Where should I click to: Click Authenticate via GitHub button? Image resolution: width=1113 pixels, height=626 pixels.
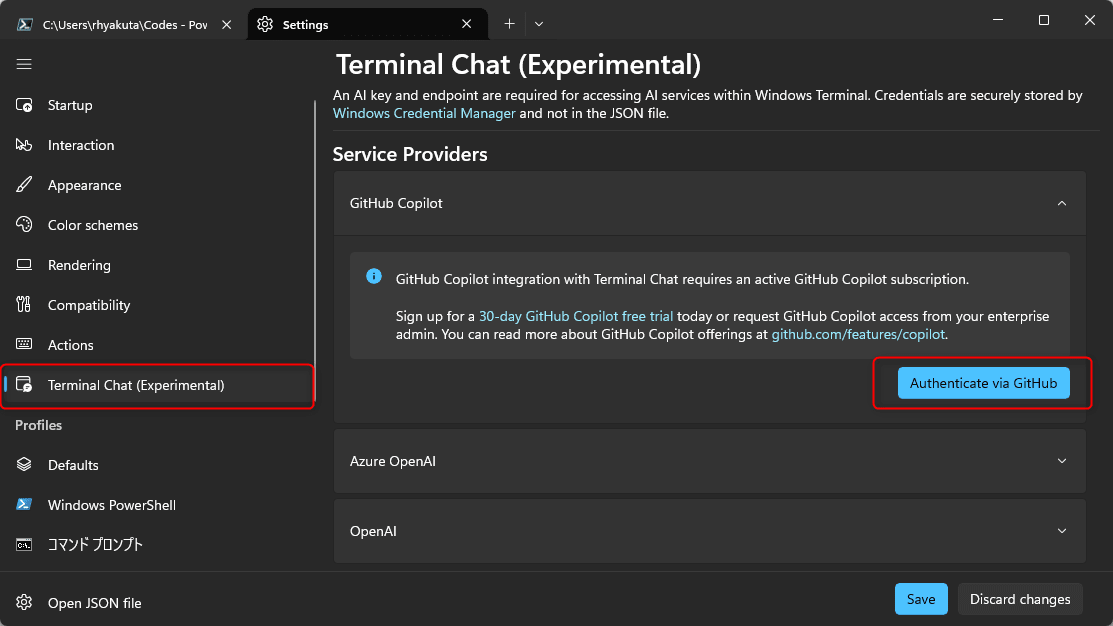(983, 383)
